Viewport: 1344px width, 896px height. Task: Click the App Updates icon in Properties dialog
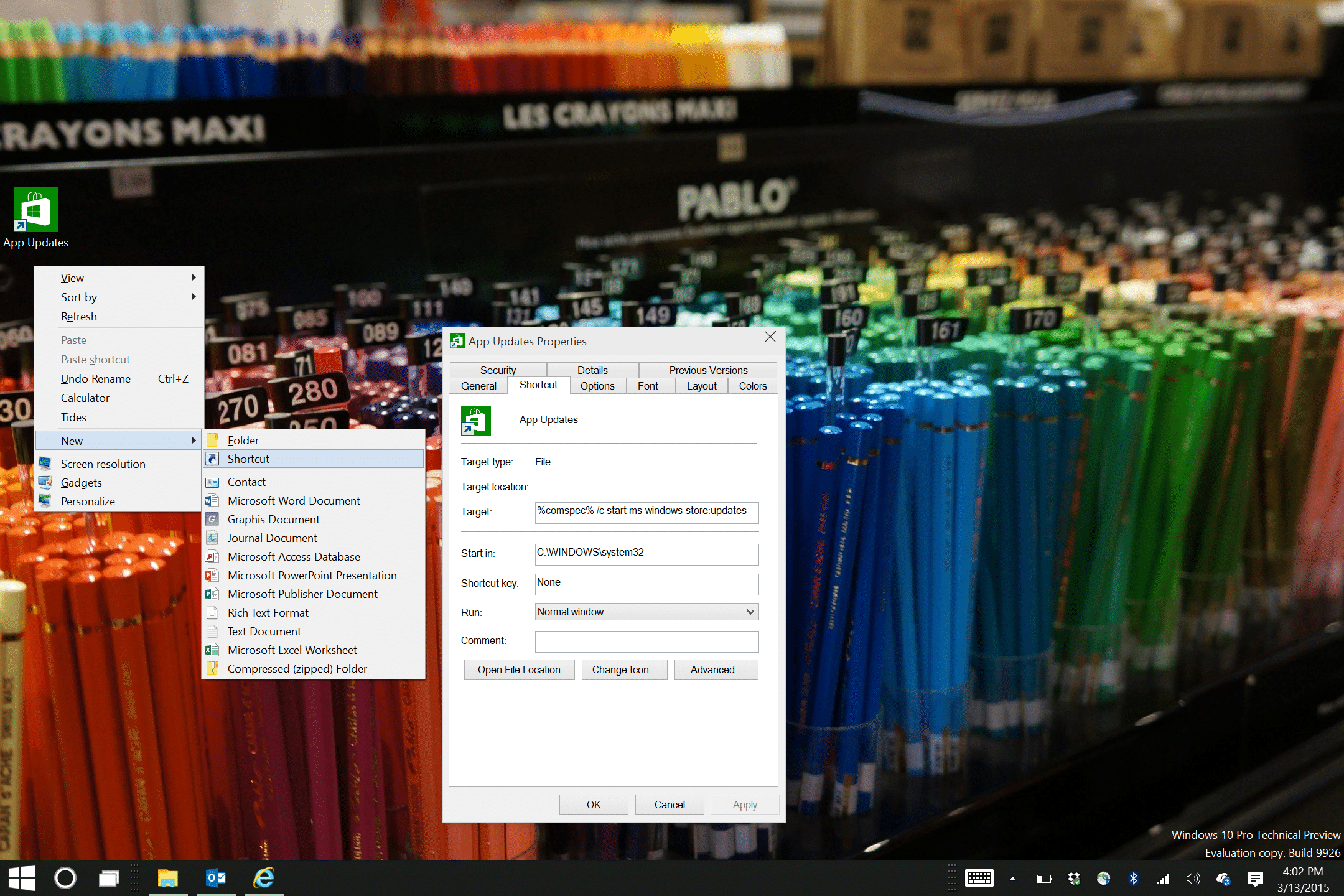coord(476,421)
